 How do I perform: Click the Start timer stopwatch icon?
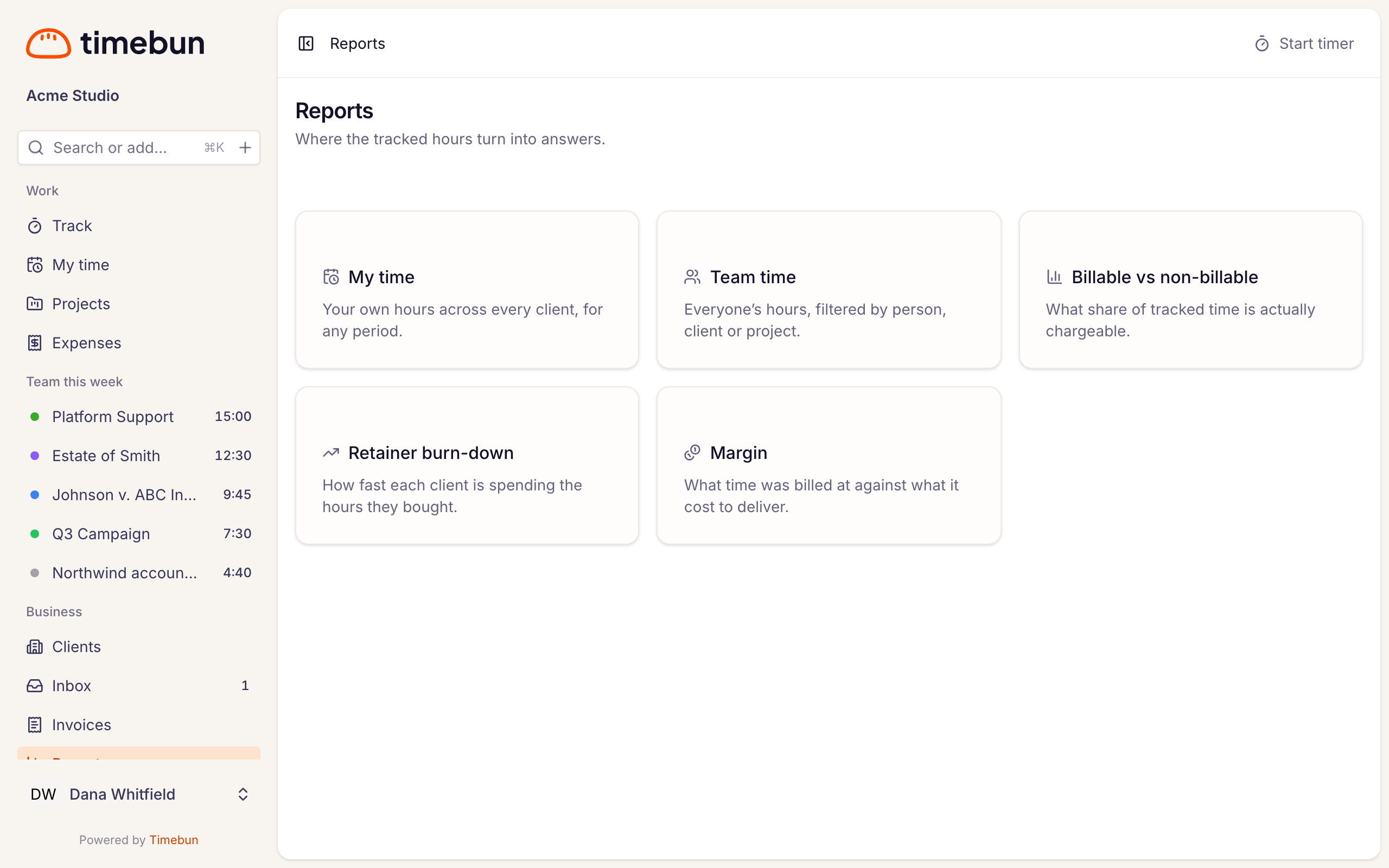tap(1261, 43)
